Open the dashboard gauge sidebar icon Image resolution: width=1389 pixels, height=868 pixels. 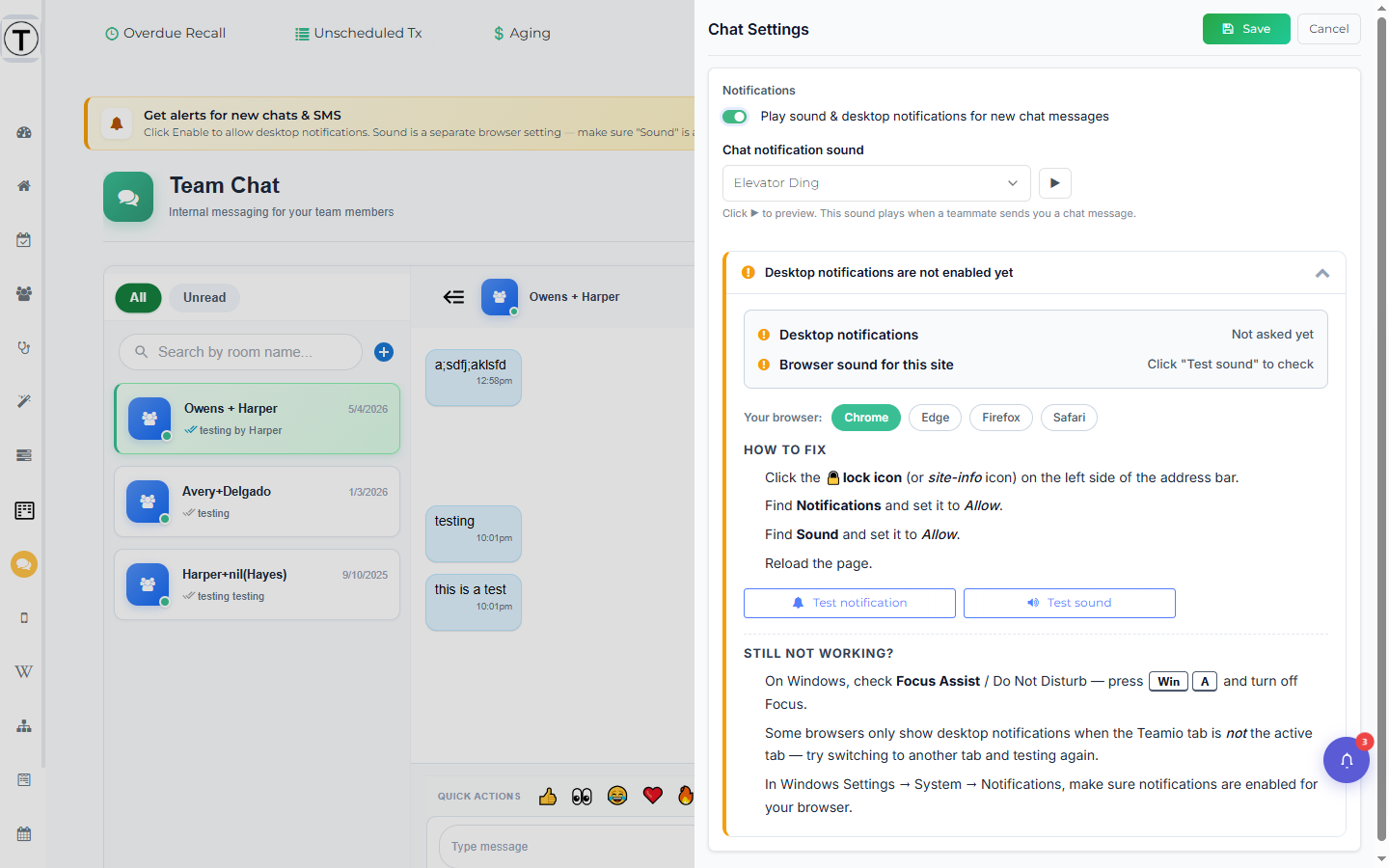click(x=24, y=132)
